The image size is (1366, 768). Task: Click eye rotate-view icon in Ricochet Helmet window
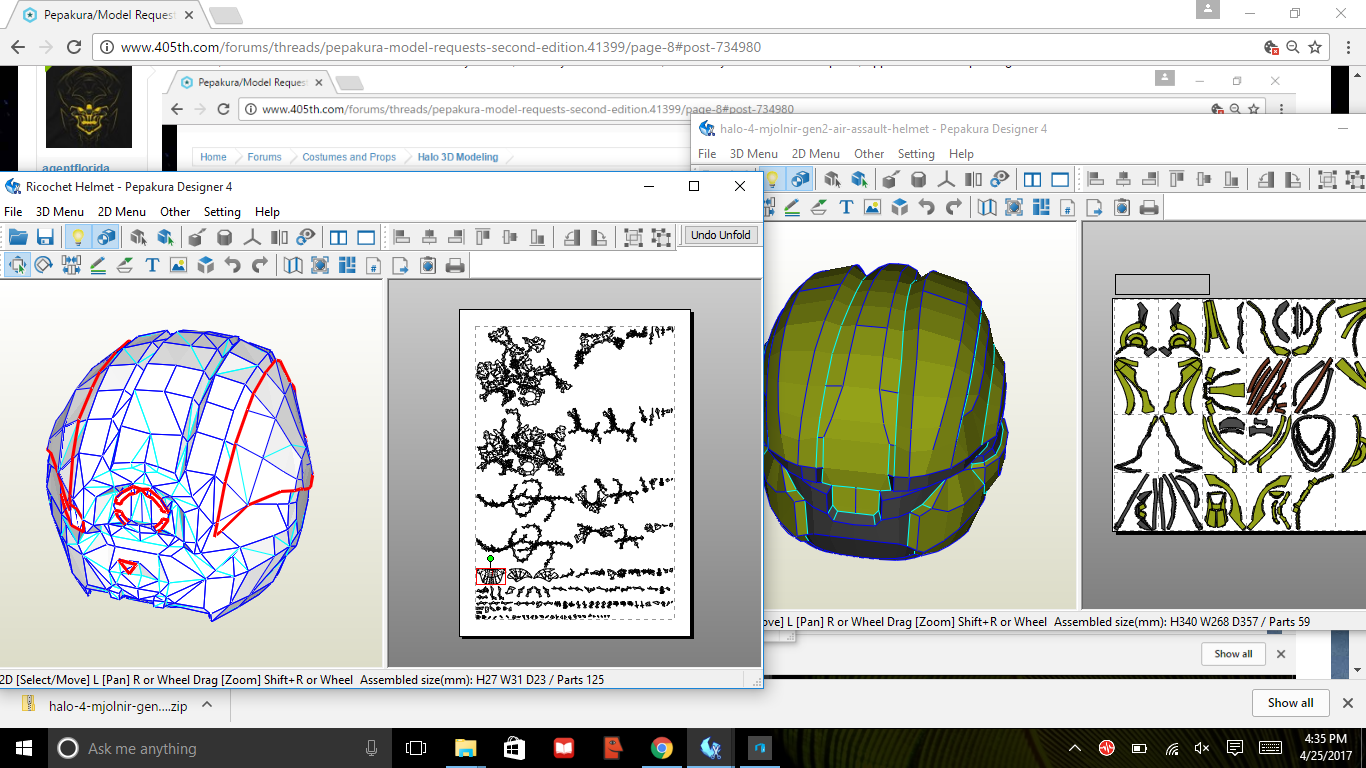pyautogui.click(x=306, y=237)
